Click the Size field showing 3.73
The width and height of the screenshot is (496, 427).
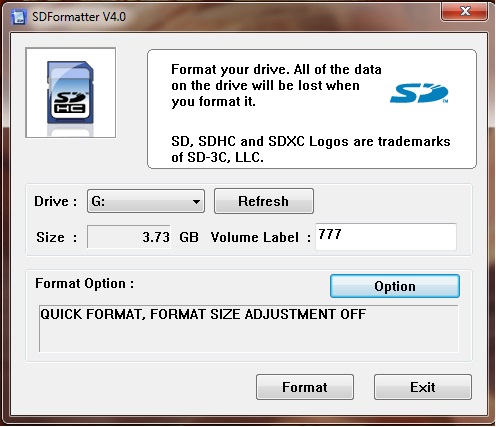pyautogui.click(x=129, y=237)
